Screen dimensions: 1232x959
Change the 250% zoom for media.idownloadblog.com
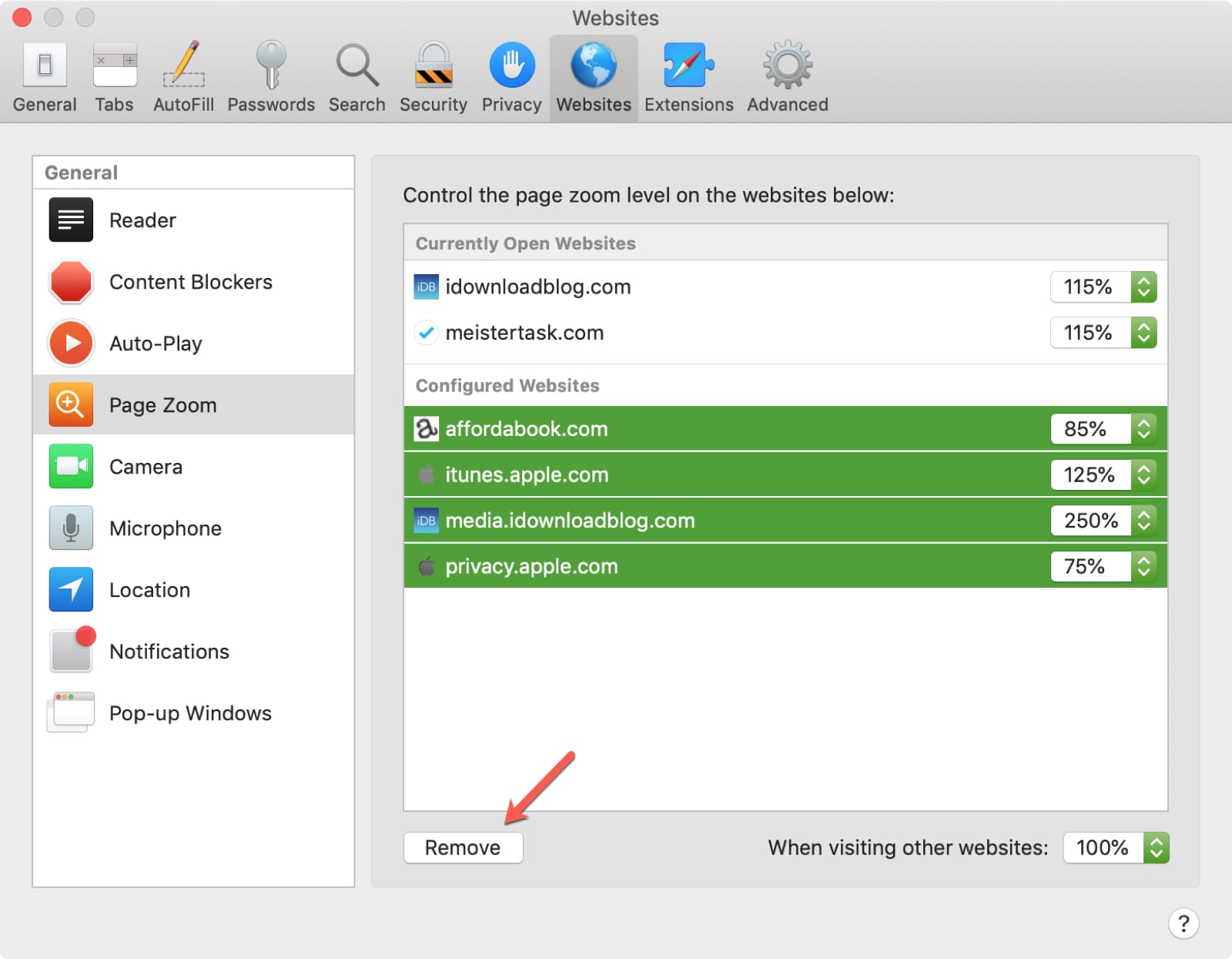click(x=1103, y=521)
